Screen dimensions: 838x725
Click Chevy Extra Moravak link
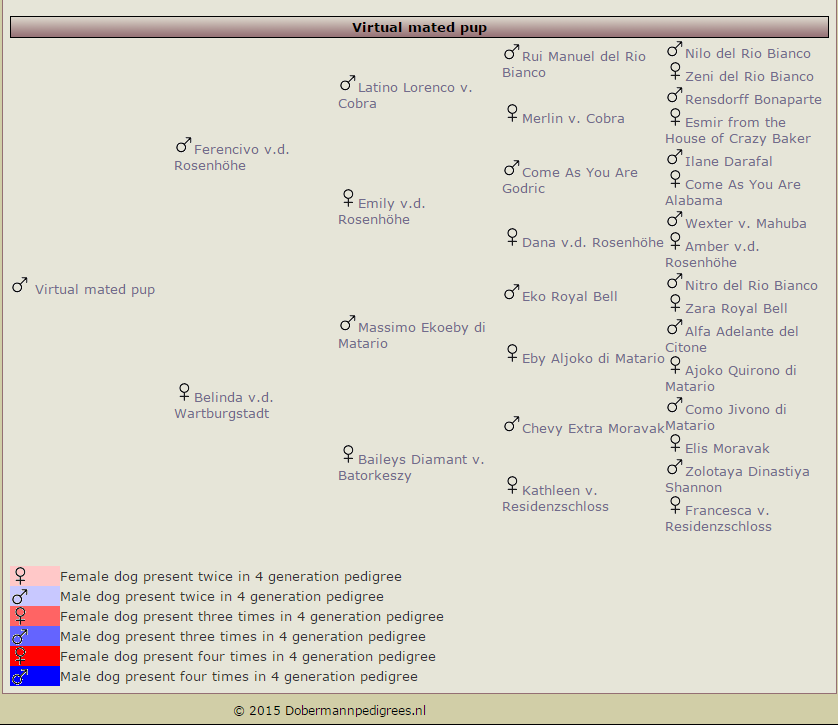pyautogui.click(x=593, y=428)
